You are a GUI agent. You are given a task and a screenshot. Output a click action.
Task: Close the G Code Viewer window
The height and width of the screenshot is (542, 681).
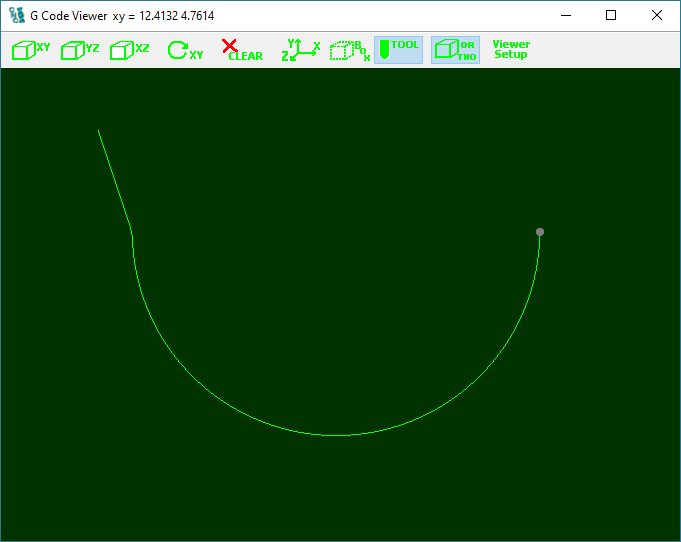(x=657, y=16)
